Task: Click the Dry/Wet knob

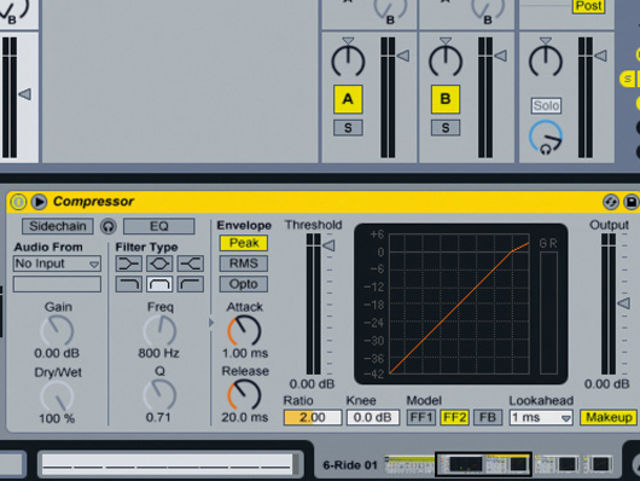Action: [57, 396]
